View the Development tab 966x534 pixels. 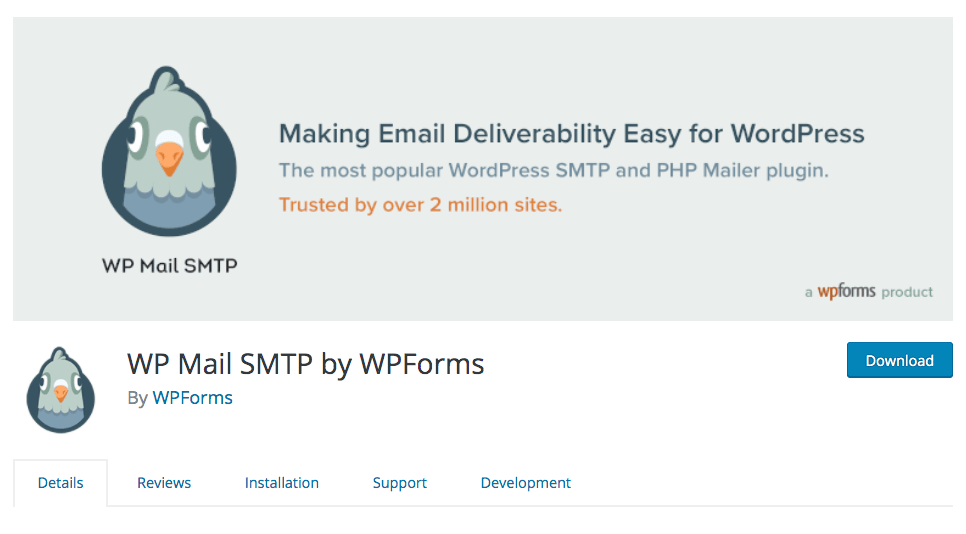pyautogui.click(x=526, y=483)
